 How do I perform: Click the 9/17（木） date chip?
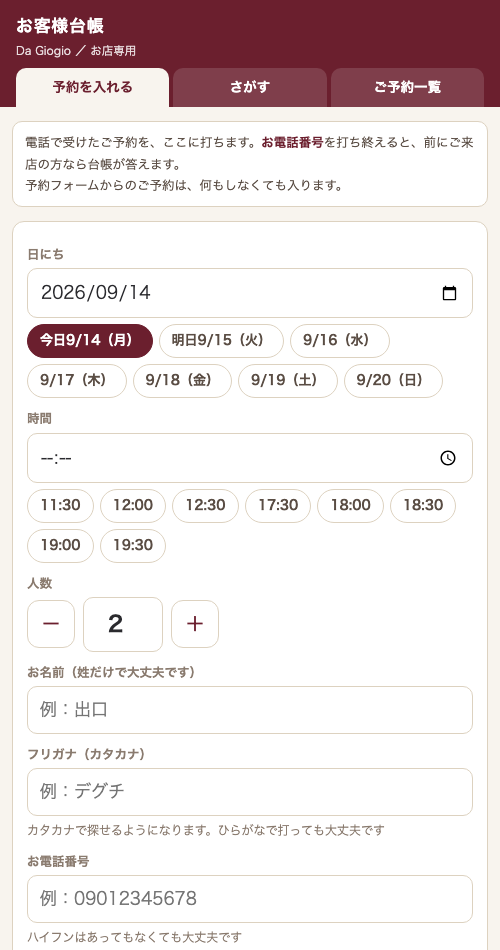77,380
